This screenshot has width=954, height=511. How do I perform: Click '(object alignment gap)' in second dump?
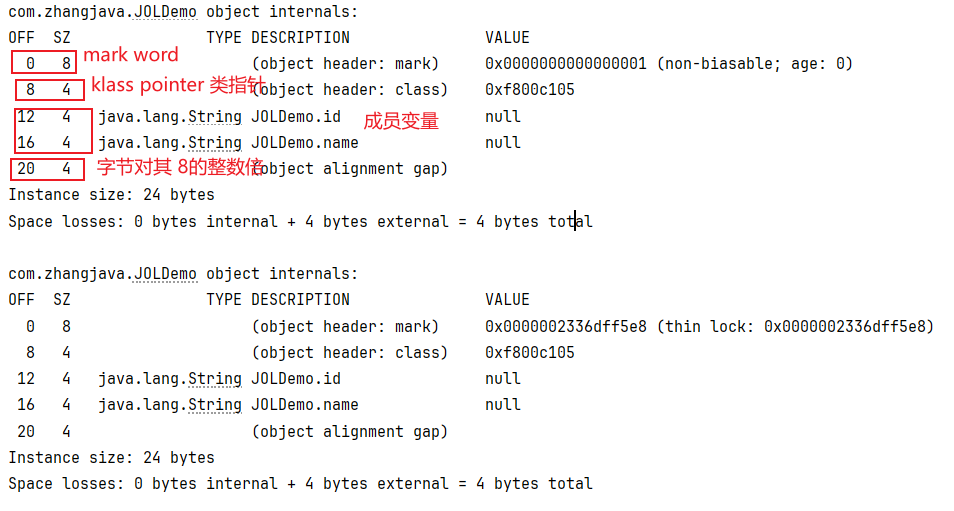[350, 431]
